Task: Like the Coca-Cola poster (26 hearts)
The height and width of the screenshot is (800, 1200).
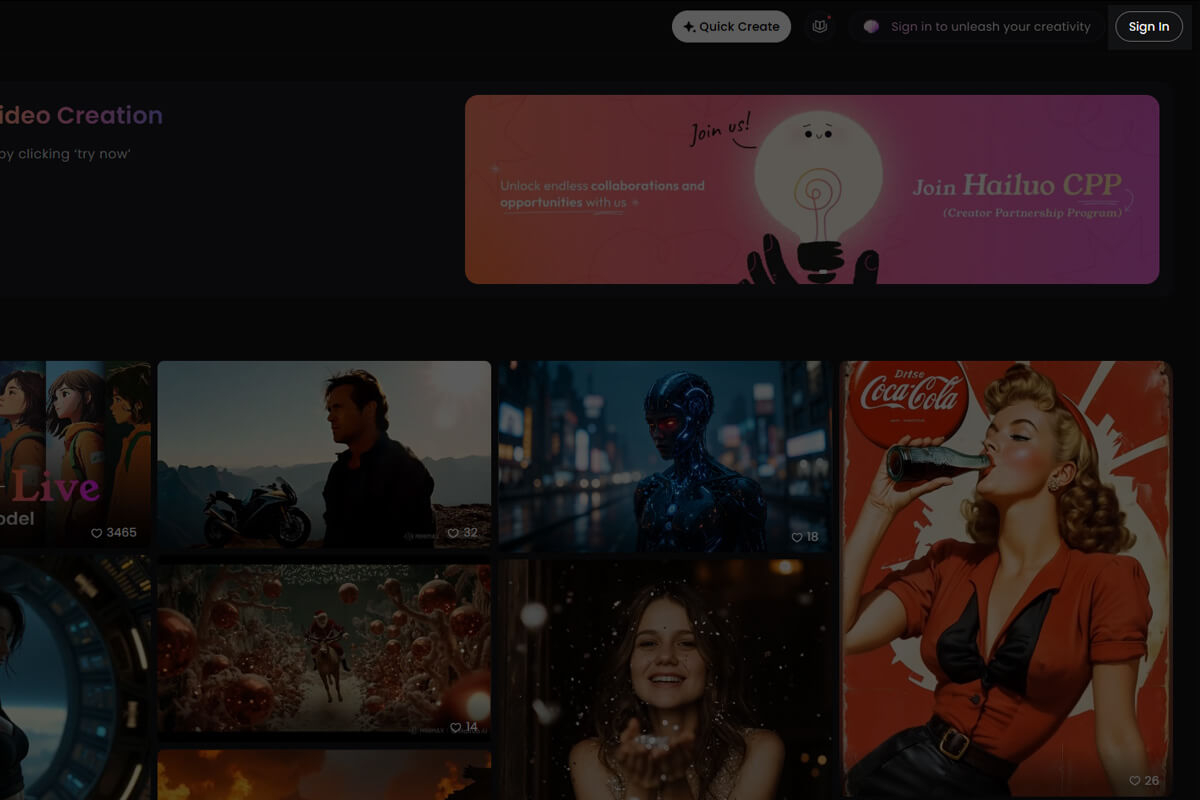Action: tap(1135, 780)
